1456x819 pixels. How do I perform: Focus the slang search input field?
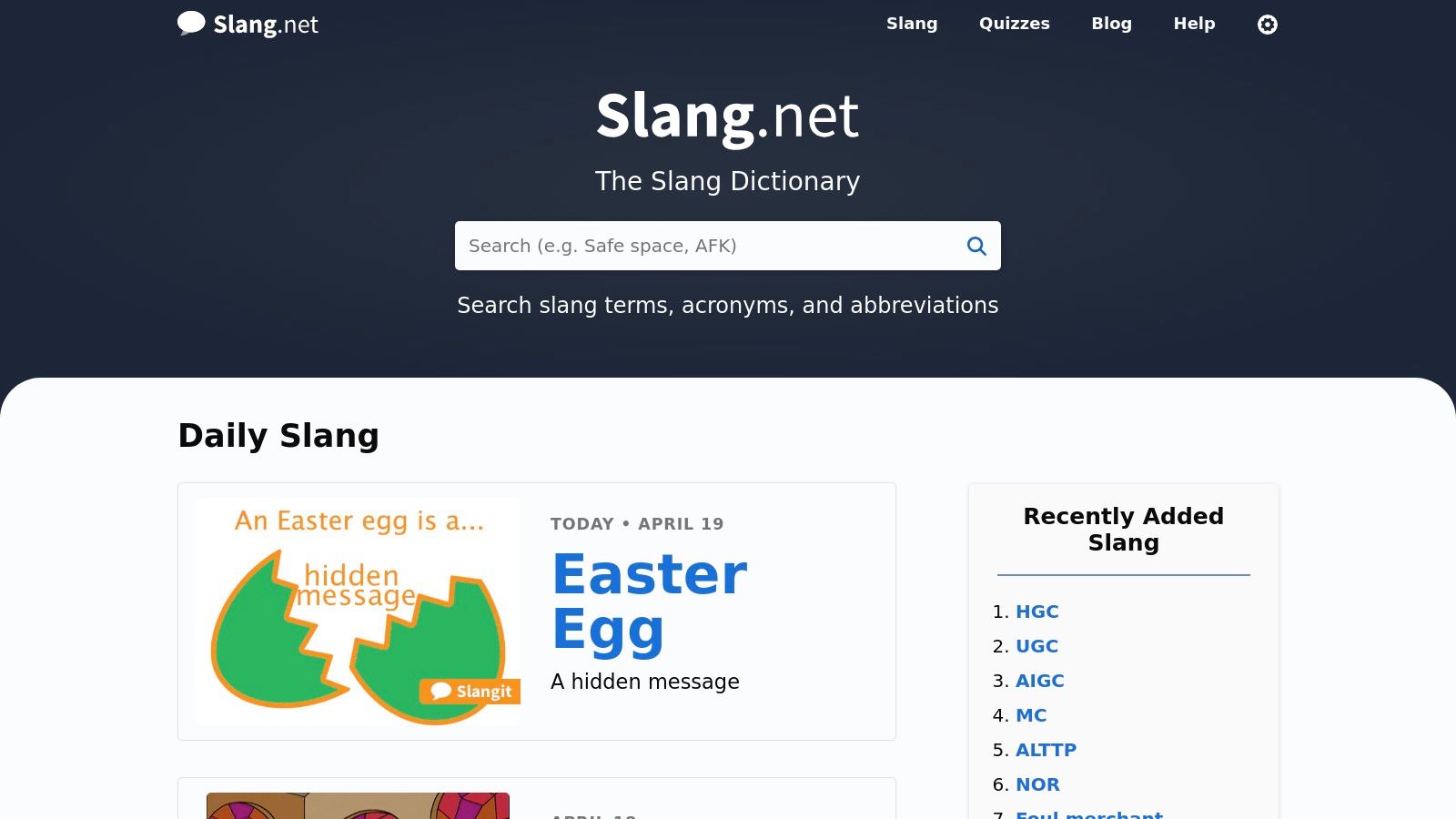(x=705, y=246)
